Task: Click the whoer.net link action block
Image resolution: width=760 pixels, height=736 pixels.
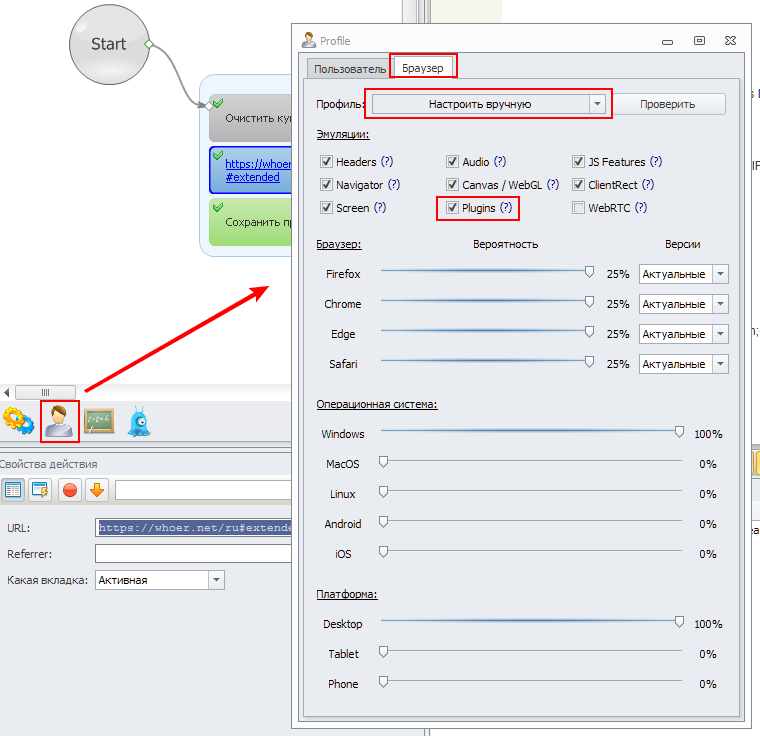Action: tap(251, 170)
